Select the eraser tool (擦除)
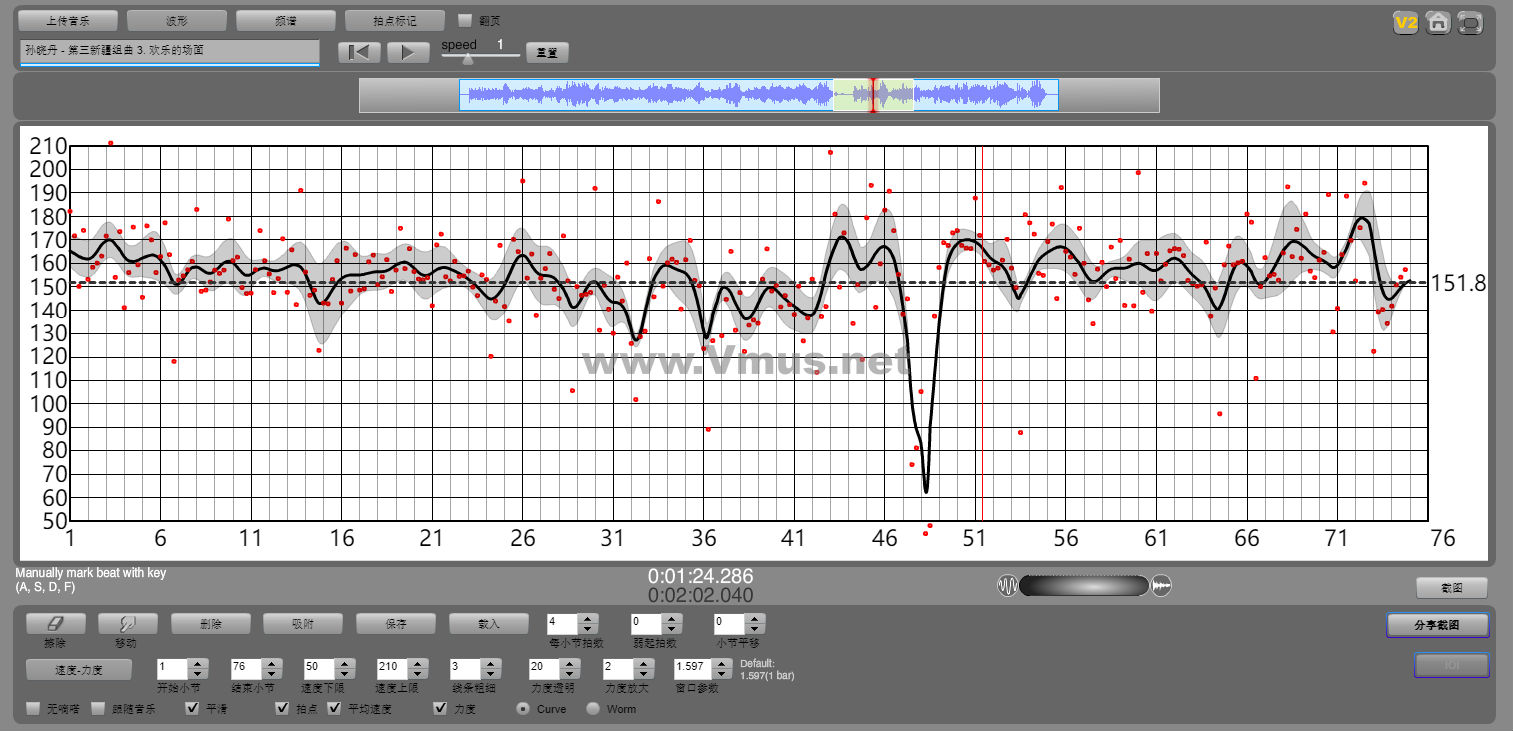 coord(54,623)
